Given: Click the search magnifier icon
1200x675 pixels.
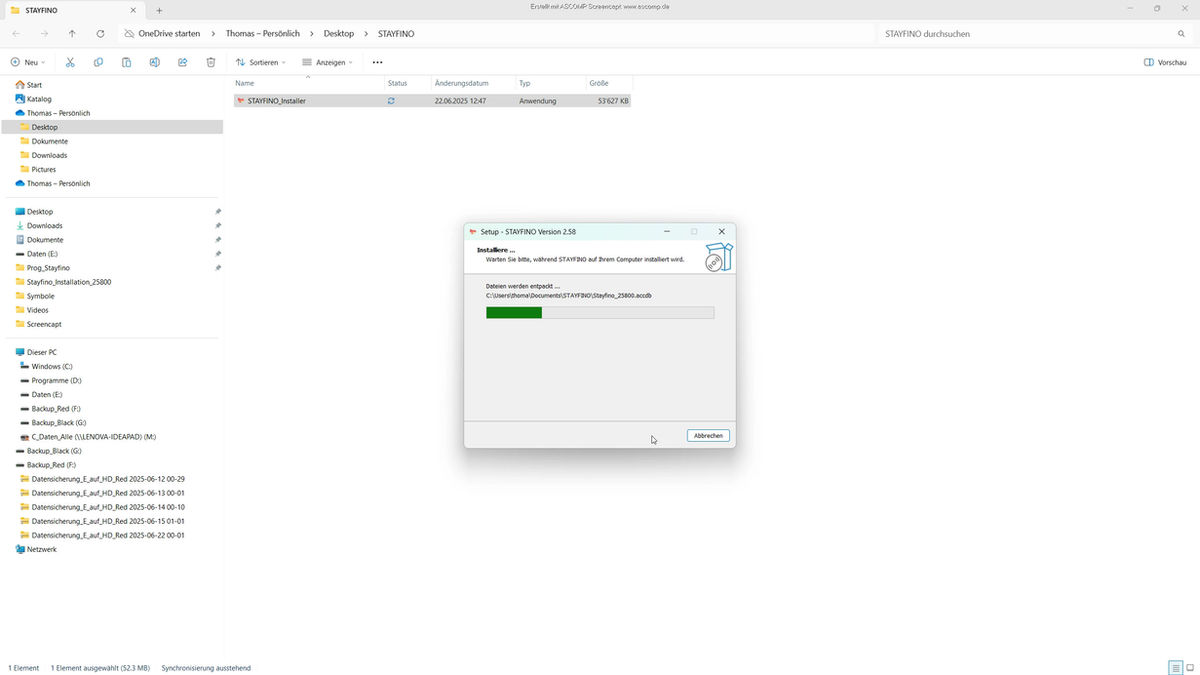Looking at the screenshot, I should point(1181,33).
